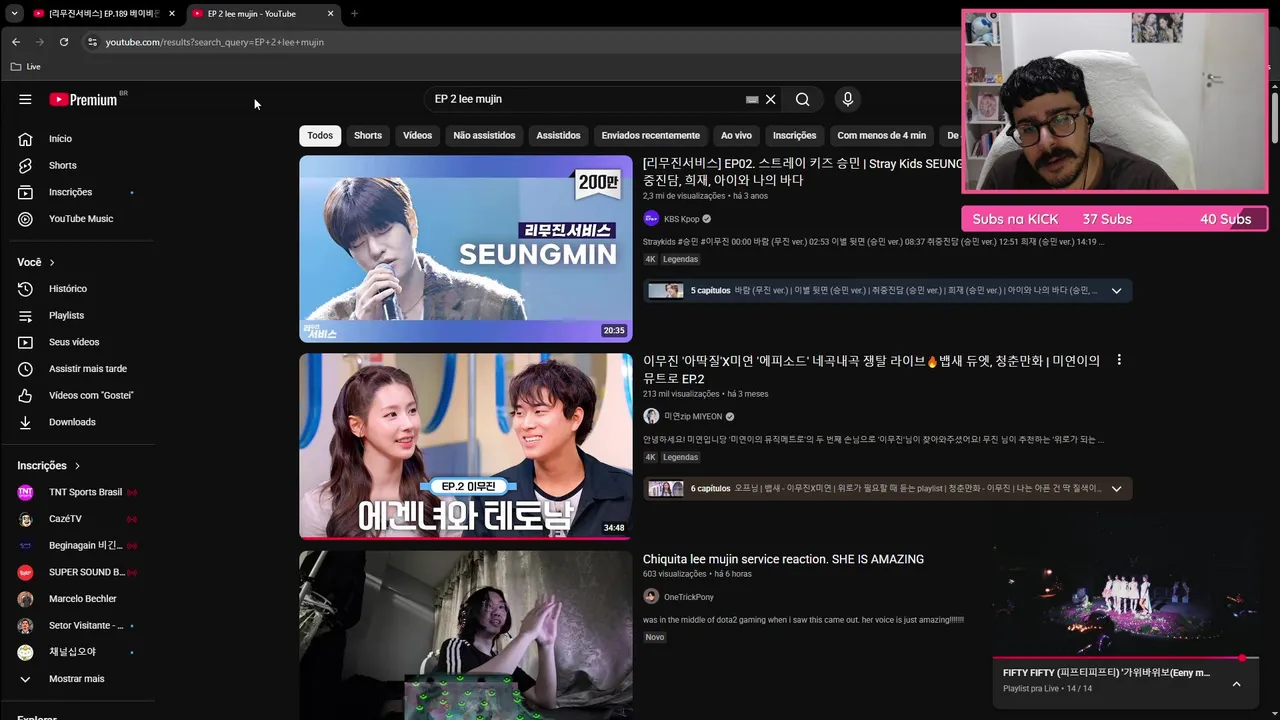Image resolution: width=1280 pixels, height=720 pixels.
Task: Expand Mostrar mais in subscriptions
Action: pyautogui.click(x=78, y=679)
